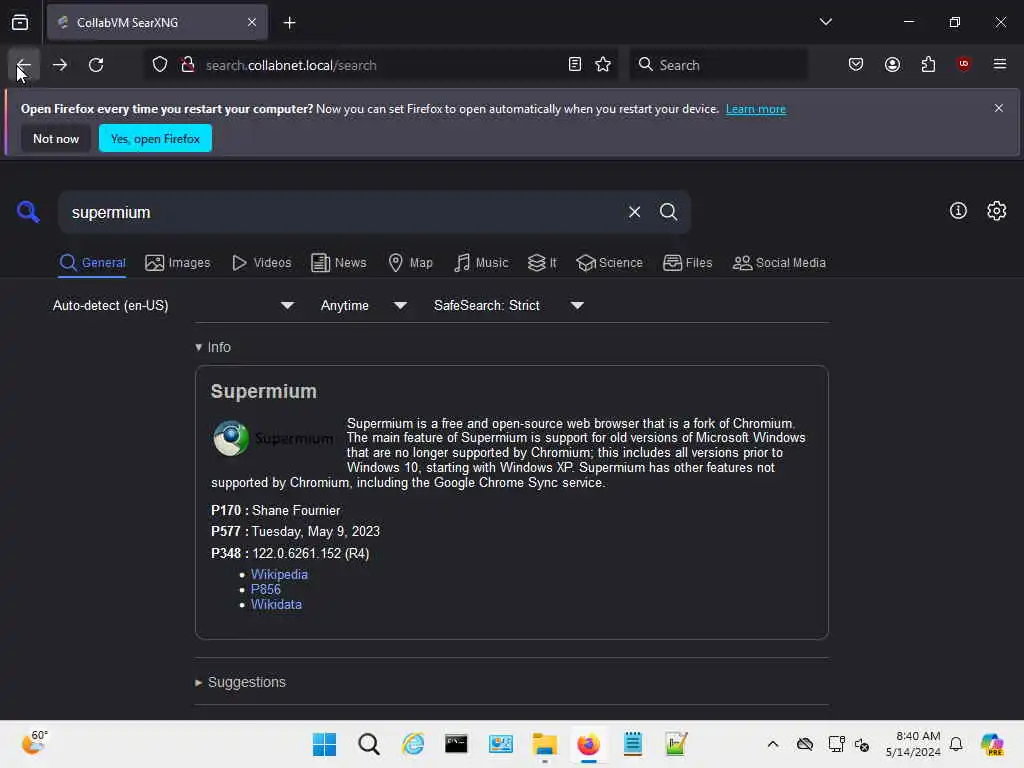Open the Anytime time range dropdown

pos(363,306)
